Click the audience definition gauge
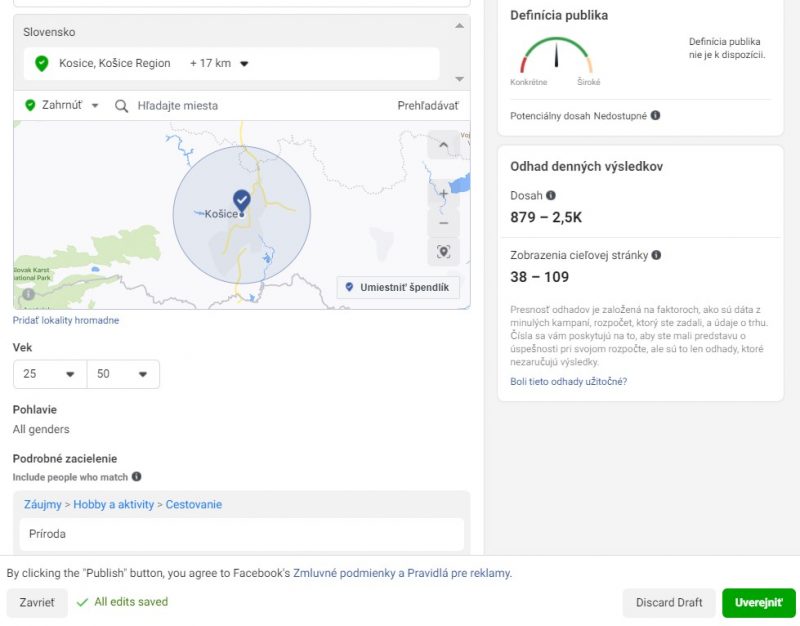 coord(556,55)
